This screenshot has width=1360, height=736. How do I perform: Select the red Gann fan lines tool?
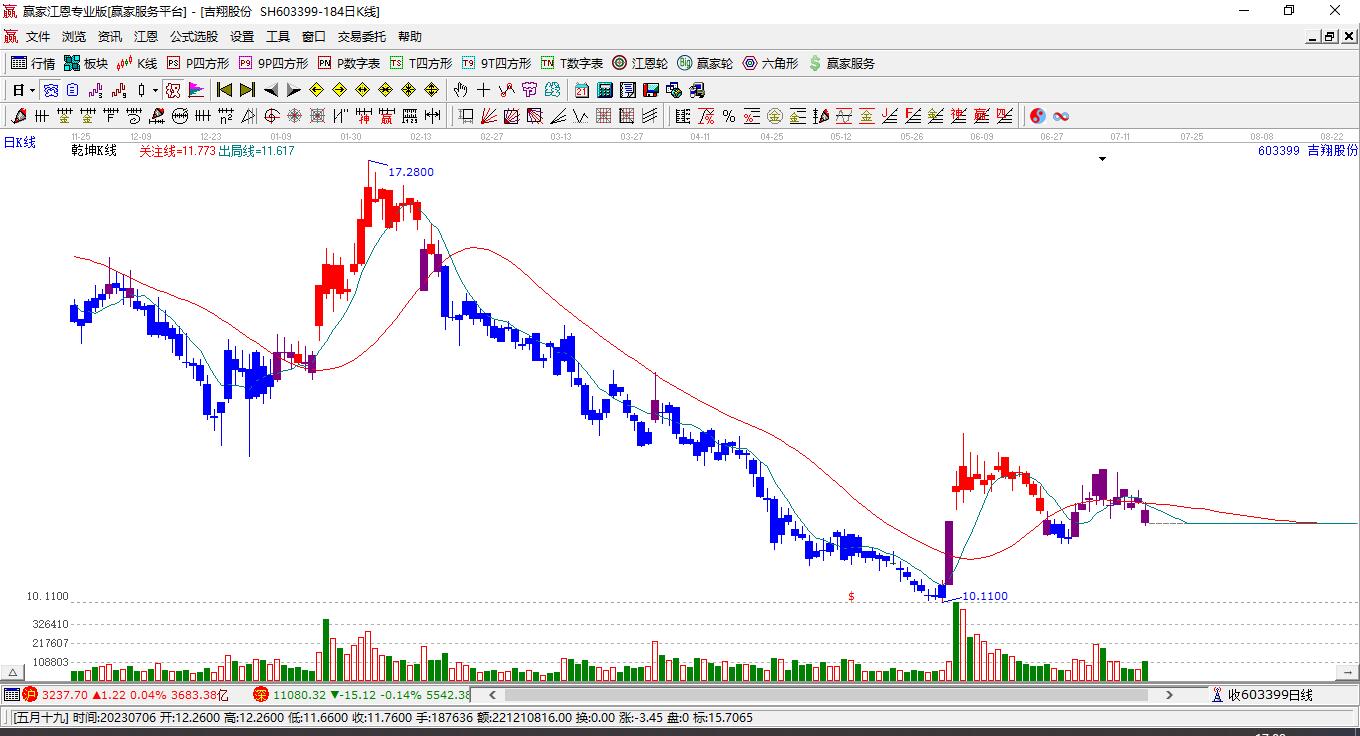(489, 116)
